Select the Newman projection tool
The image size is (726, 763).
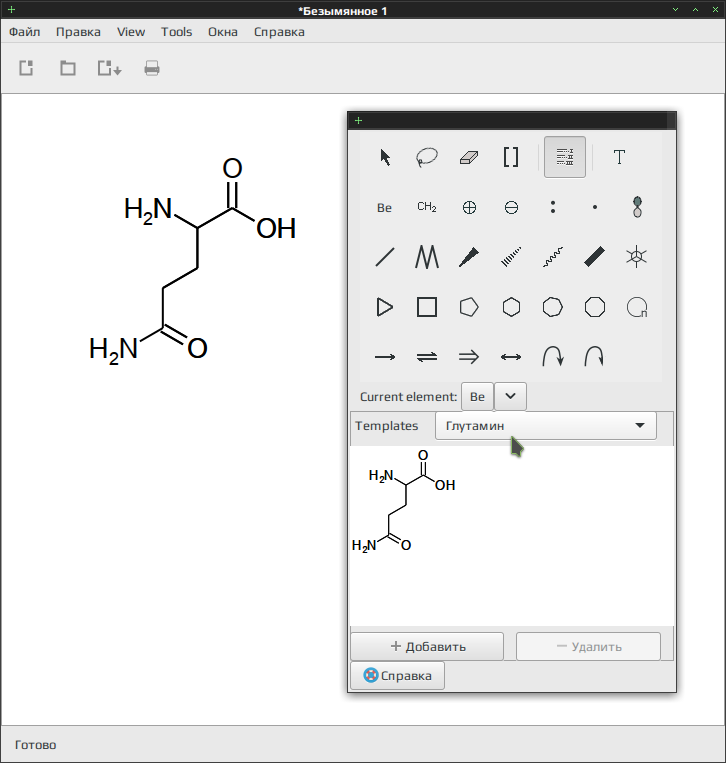636,257
